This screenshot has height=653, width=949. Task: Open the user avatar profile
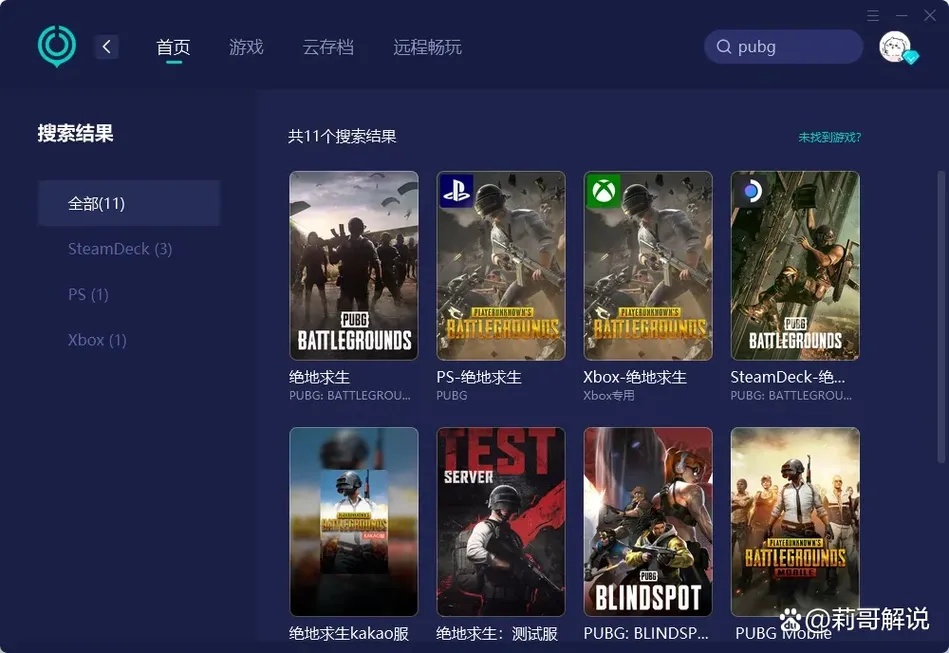click(x=895, y=47)
